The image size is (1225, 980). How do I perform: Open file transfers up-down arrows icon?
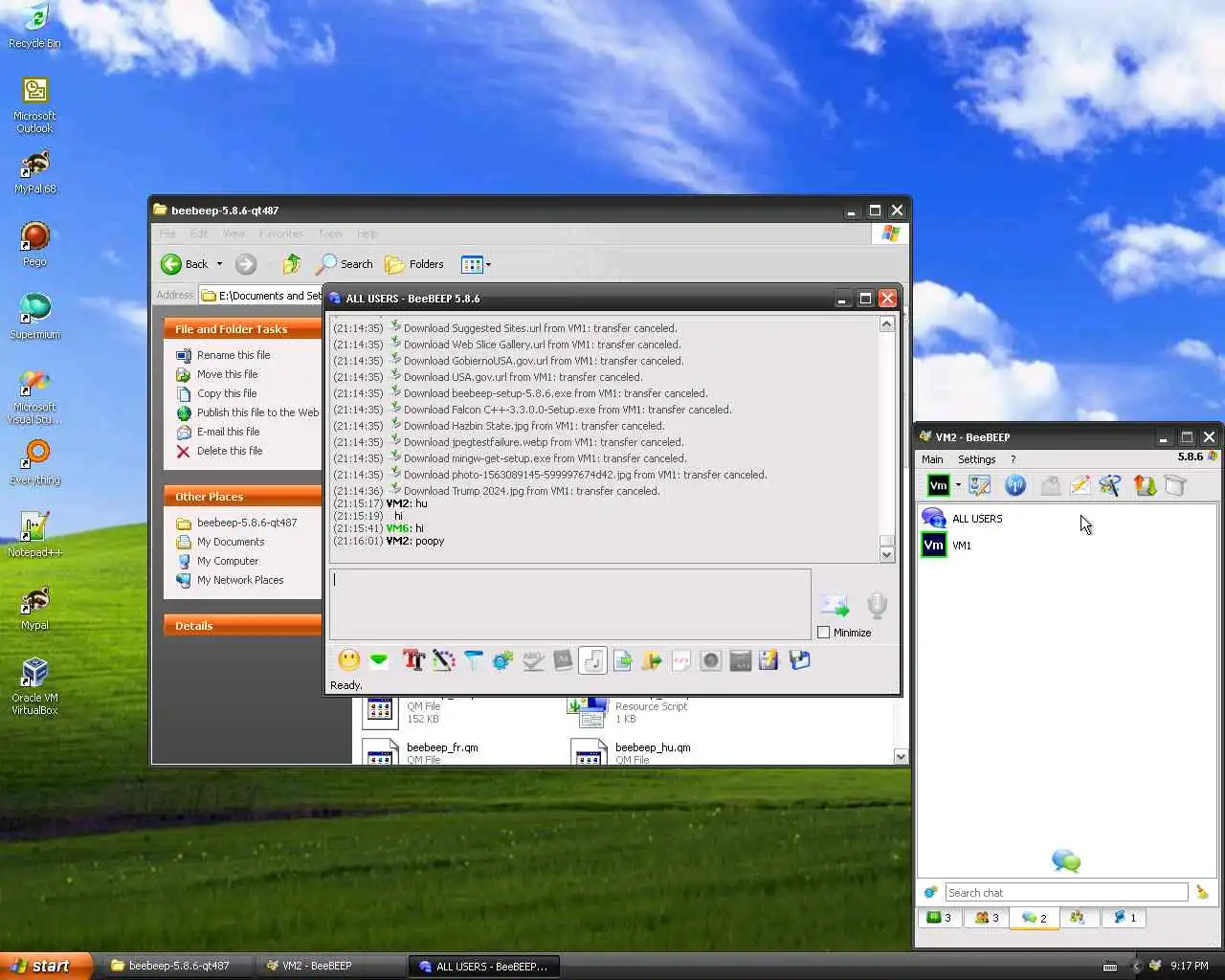click(1145, 485)
